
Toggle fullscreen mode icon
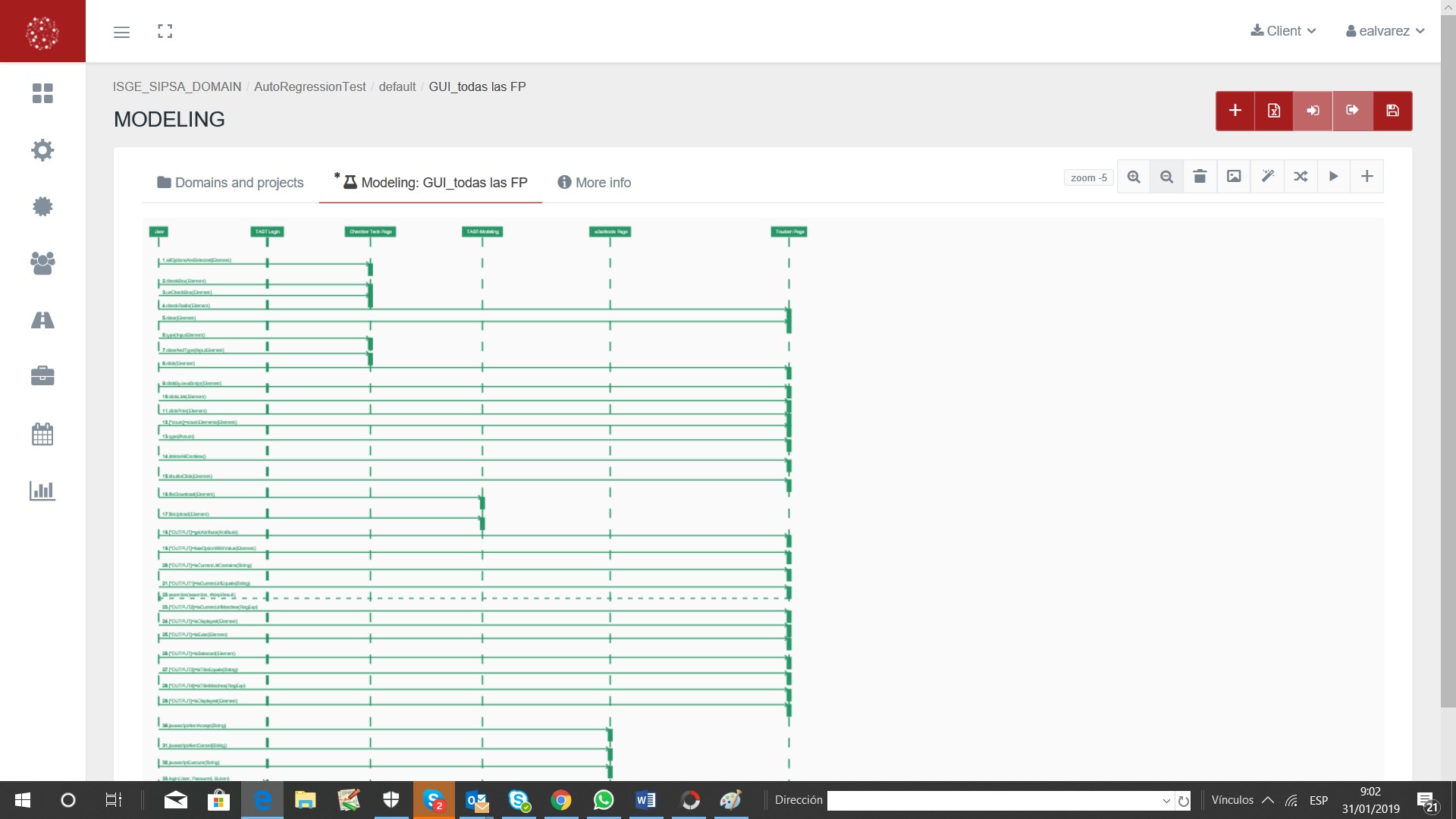tap(165, 31)
